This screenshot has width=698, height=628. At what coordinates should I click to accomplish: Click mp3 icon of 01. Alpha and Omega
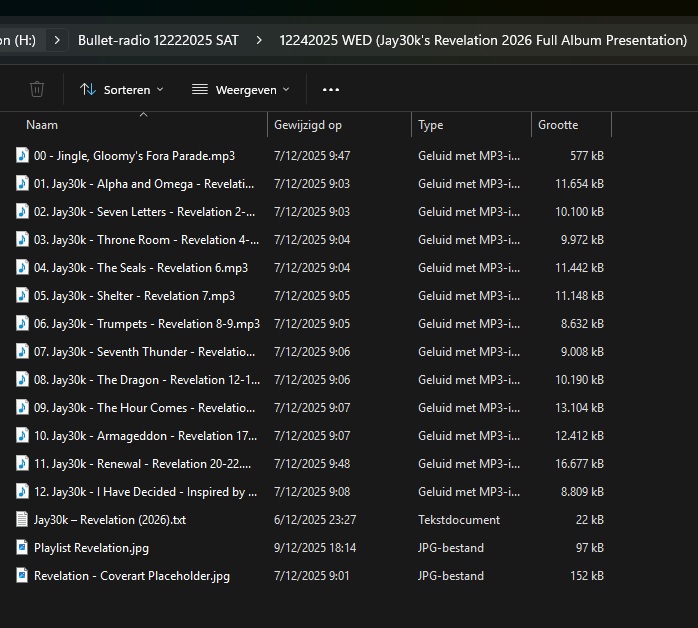(22, 183)
